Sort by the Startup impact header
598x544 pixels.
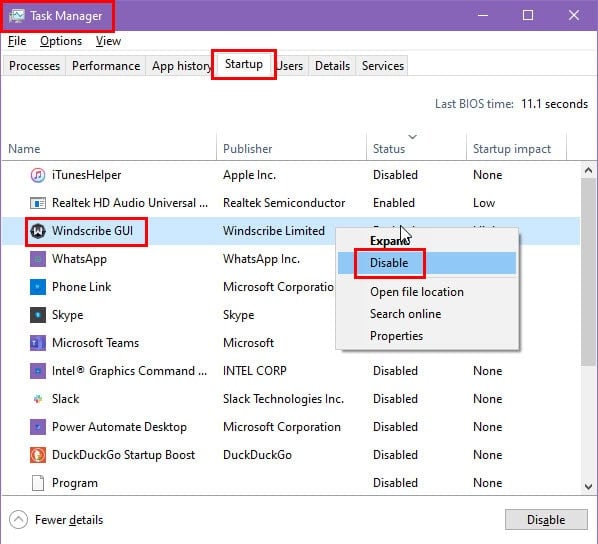pyautogui.click(x=516, y=148)
